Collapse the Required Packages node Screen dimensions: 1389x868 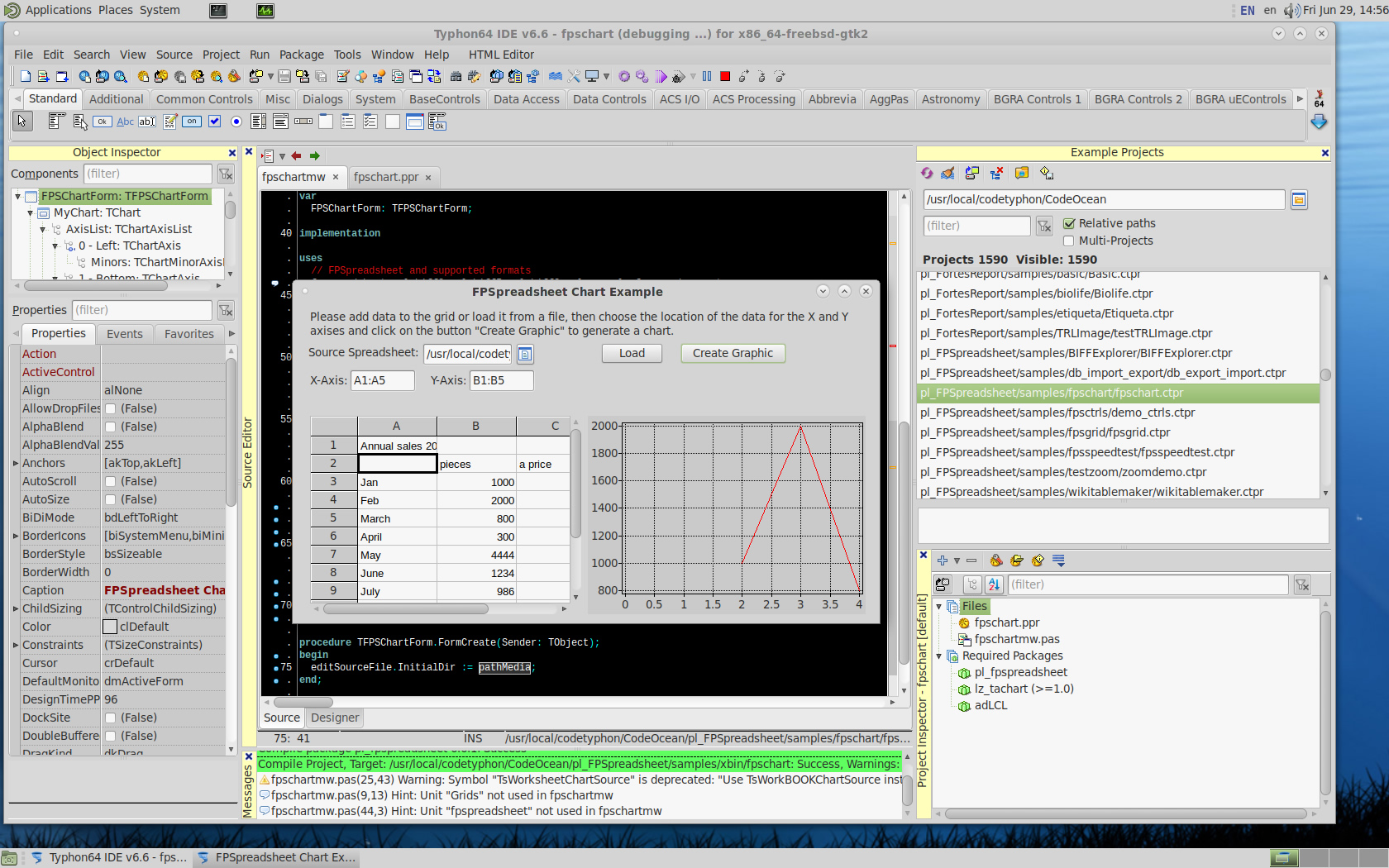939,656
